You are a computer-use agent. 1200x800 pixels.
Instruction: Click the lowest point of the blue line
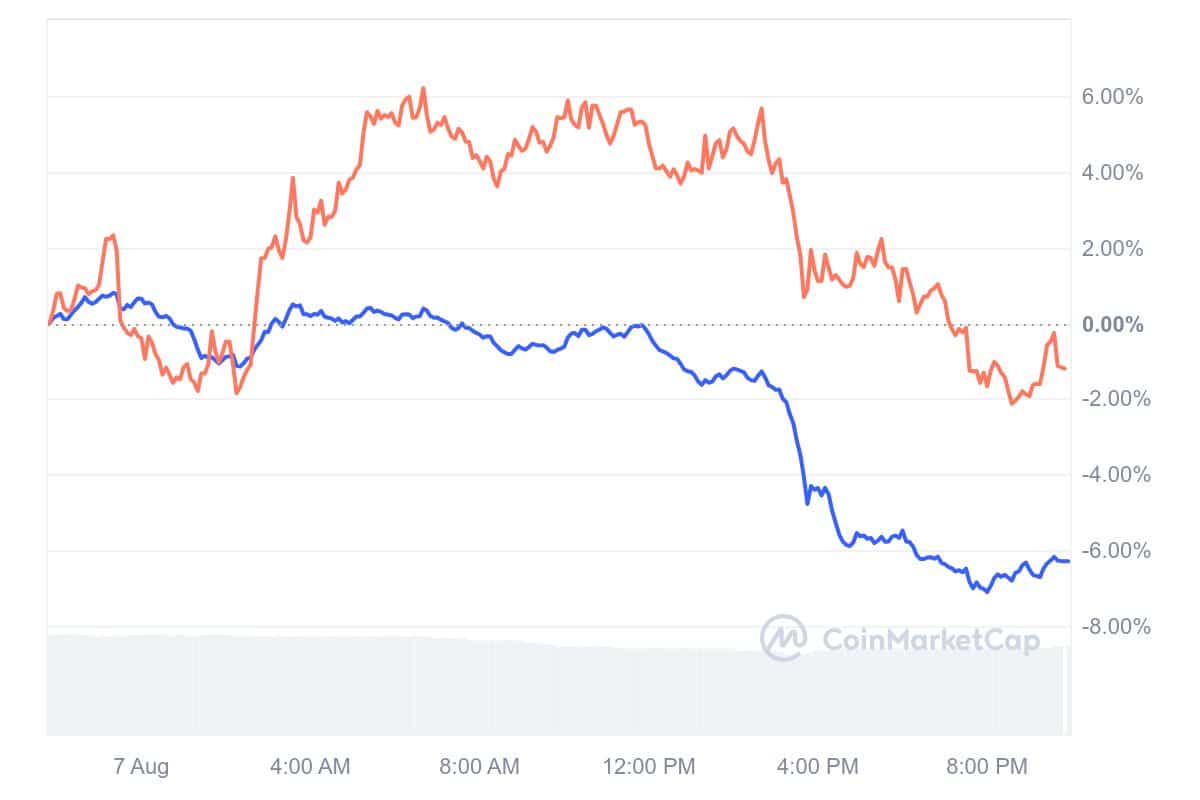988,592
